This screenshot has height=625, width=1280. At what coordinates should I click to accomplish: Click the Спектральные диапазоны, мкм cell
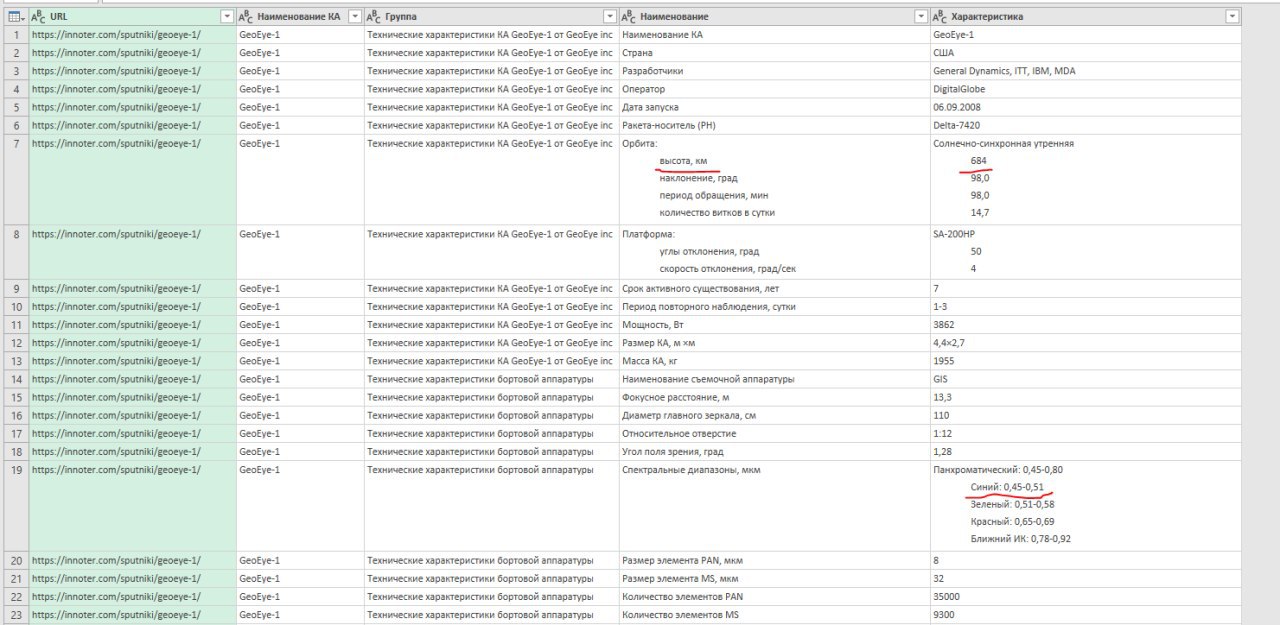[x=773, y=505]
